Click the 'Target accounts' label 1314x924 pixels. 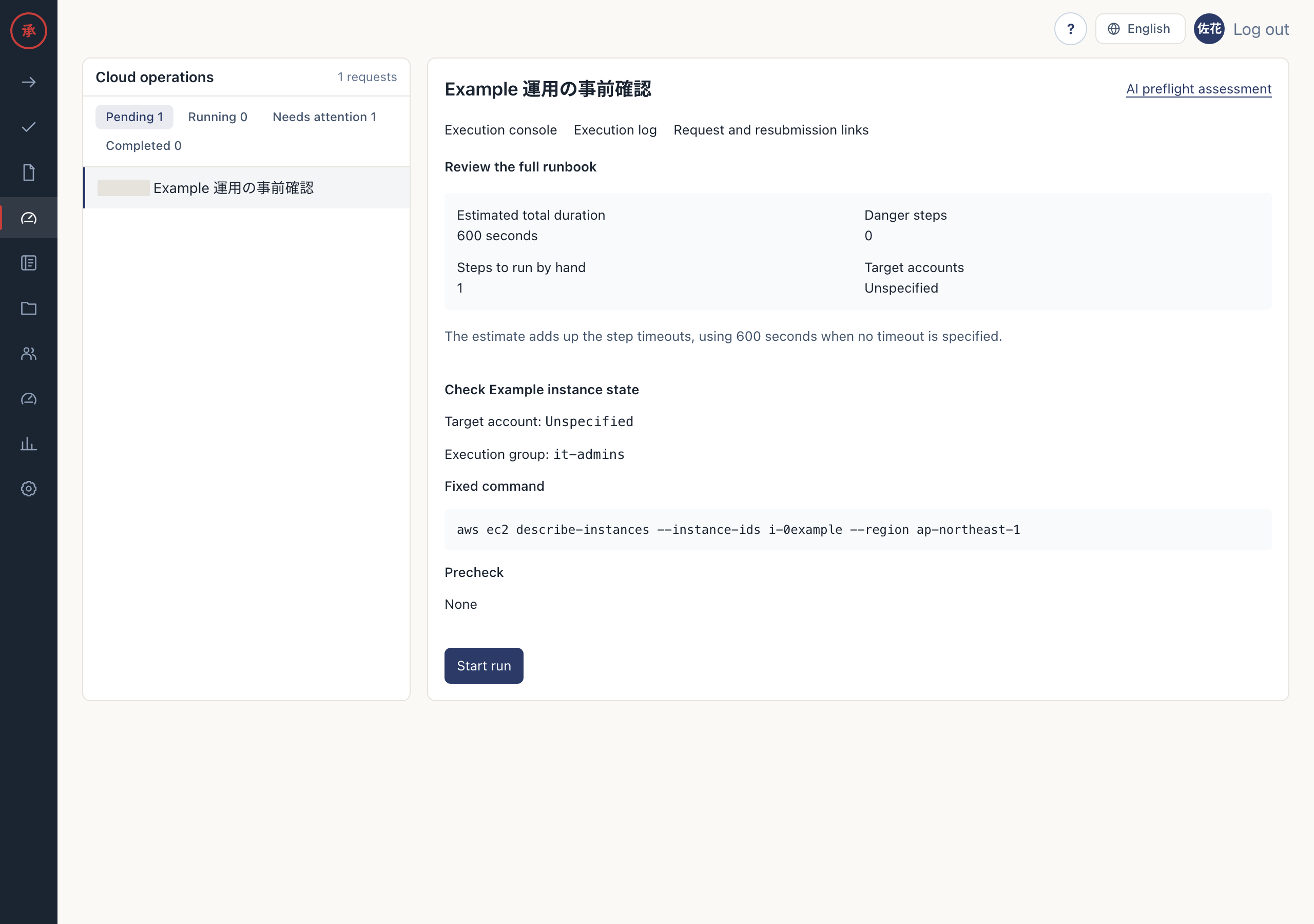click(x=914, y=267)
